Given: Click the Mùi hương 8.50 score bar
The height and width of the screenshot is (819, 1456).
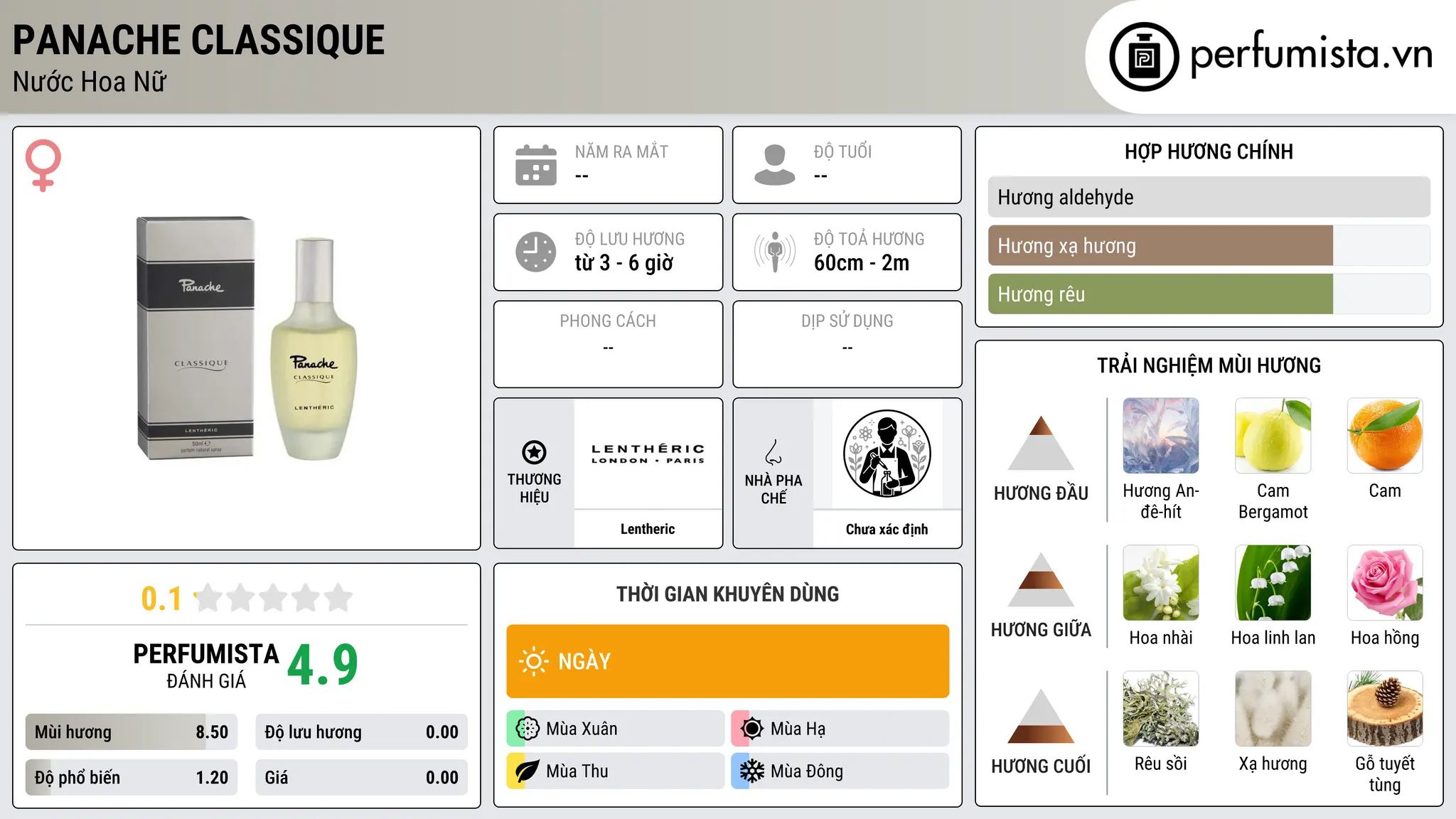Looking at the screenshot, I should 132,732.
